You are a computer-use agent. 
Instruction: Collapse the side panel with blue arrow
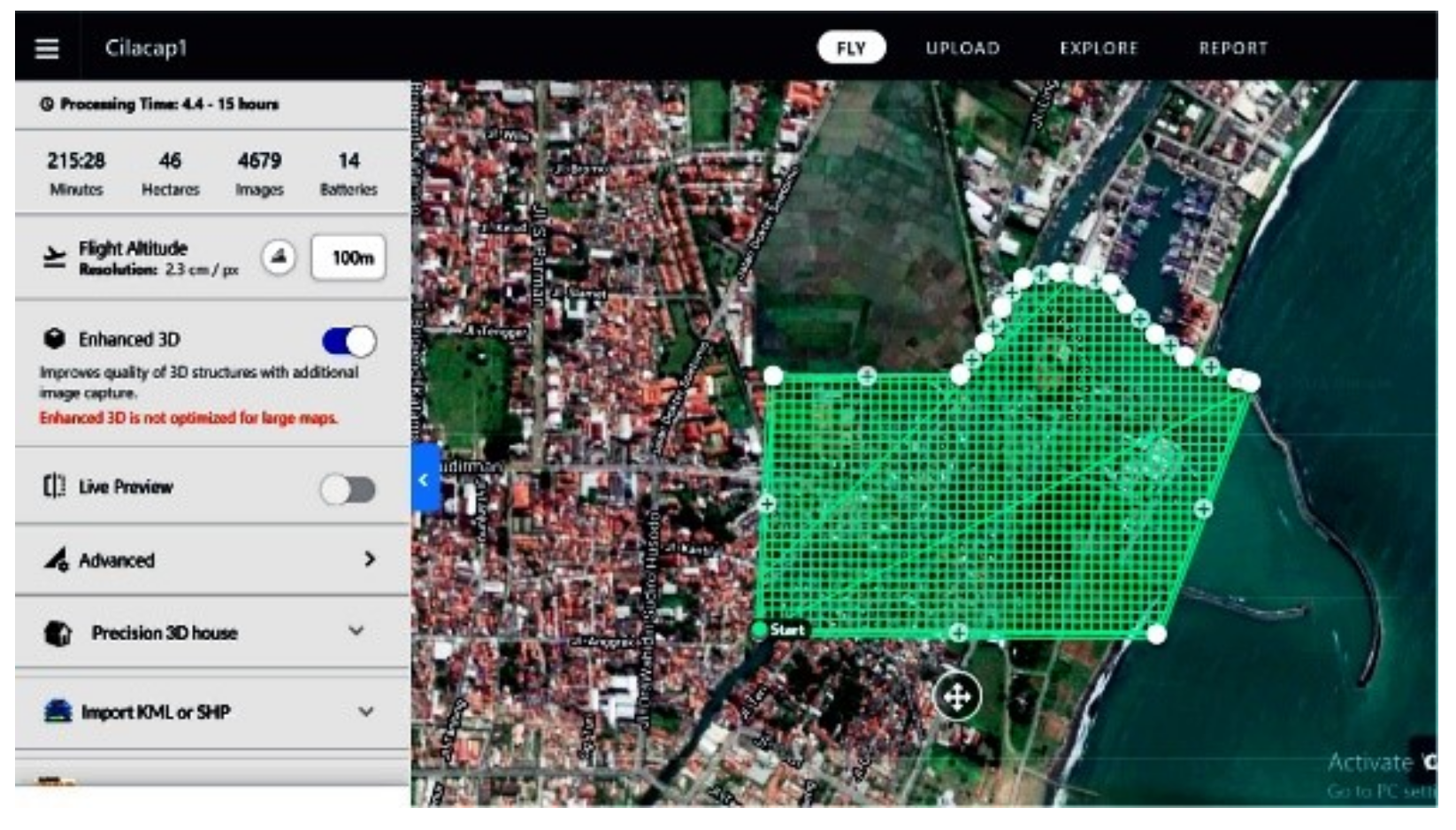[425, 480]
